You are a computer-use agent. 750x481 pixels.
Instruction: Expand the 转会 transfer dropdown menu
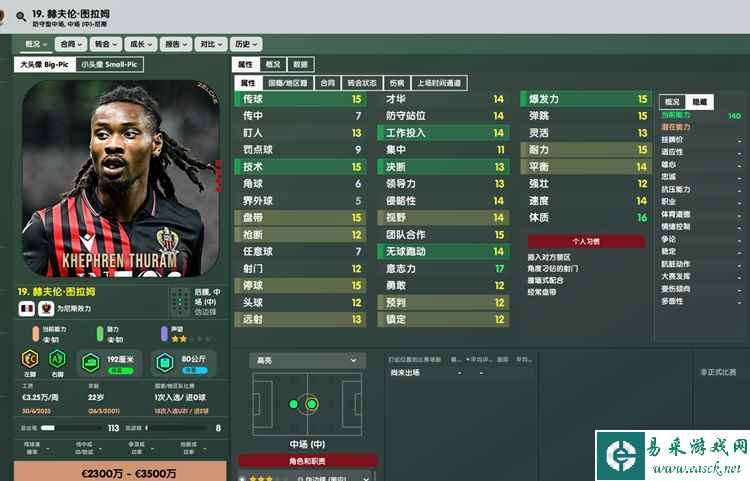tap(105, 44)
